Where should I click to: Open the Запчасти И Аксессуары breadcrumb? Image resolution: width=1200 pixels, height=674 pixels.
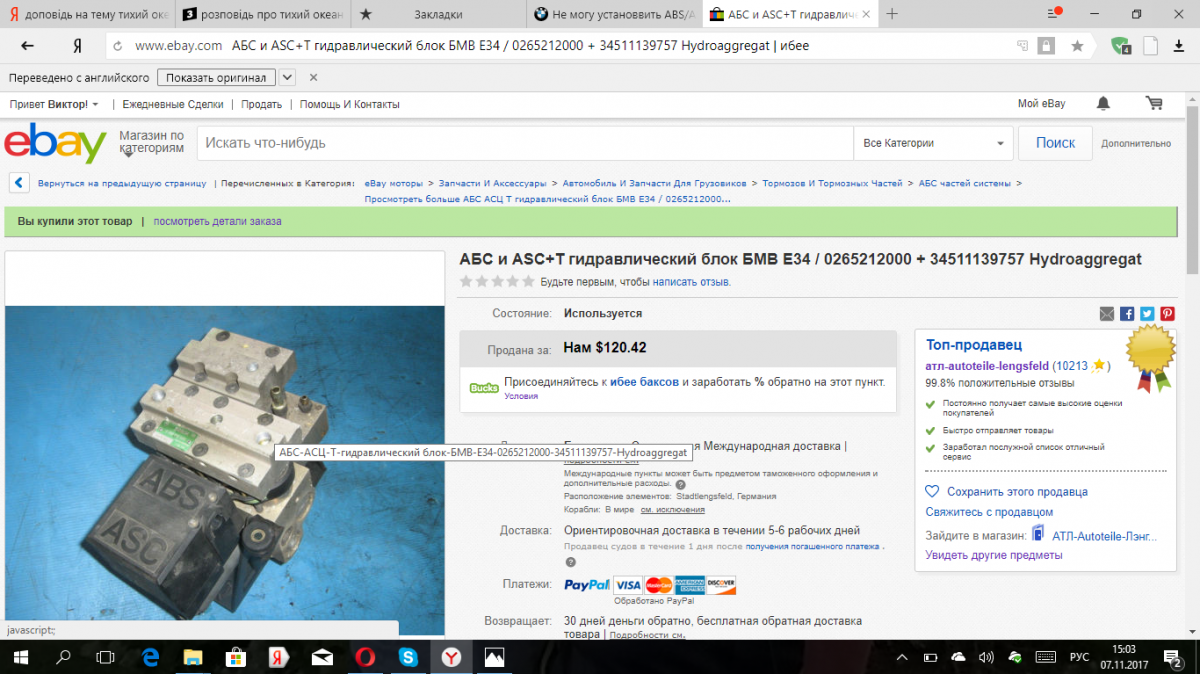pos(492,183)
